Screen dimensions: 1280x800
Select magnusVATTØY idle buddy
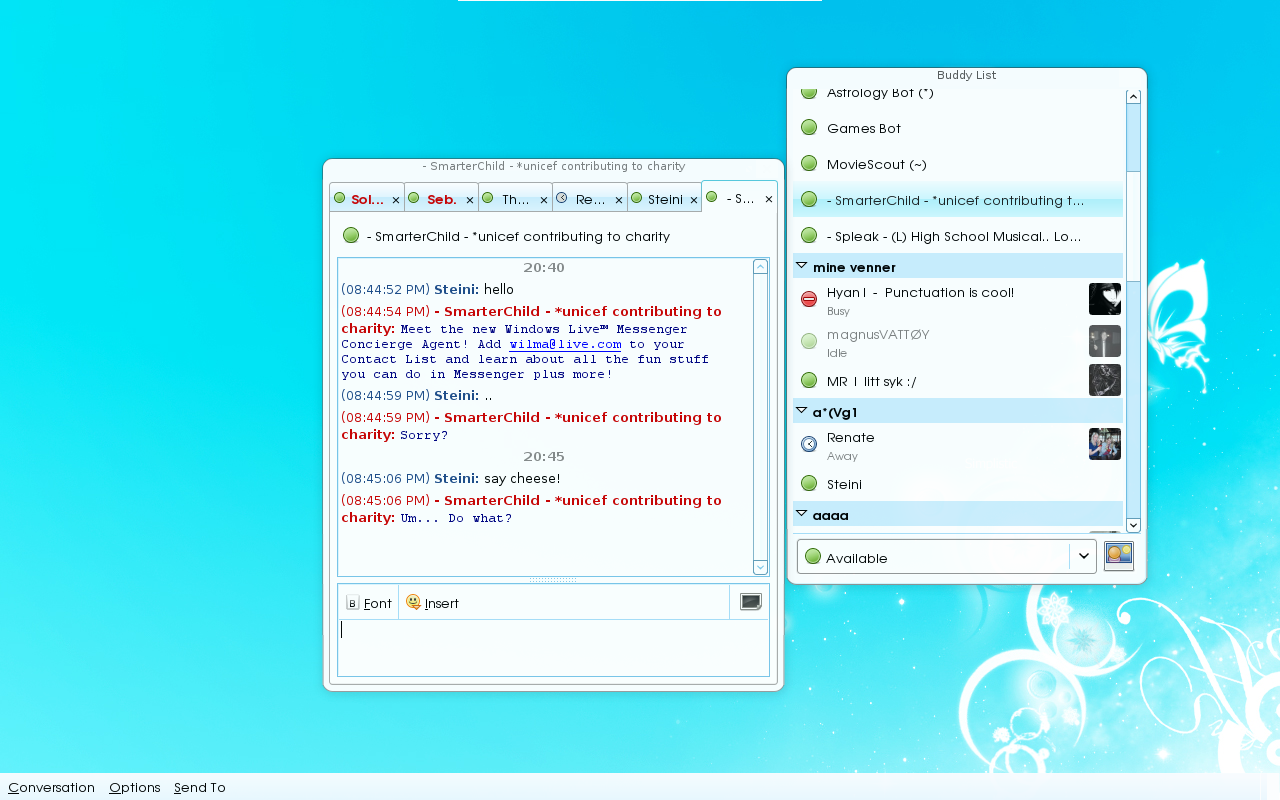point(958,341)
